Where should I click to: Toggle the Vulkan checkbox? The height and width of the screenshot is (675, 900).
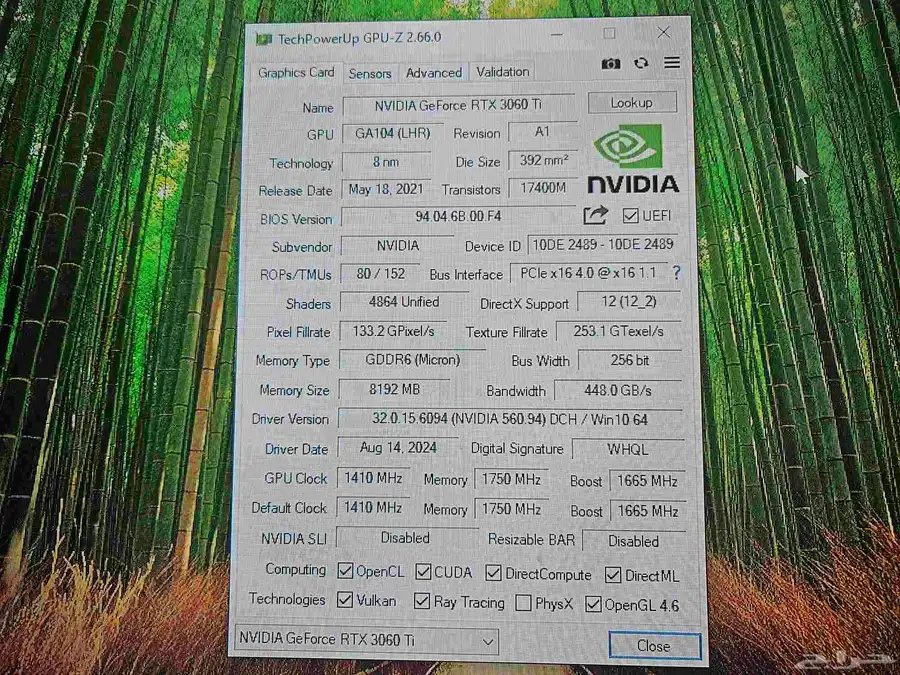(344, 600)
